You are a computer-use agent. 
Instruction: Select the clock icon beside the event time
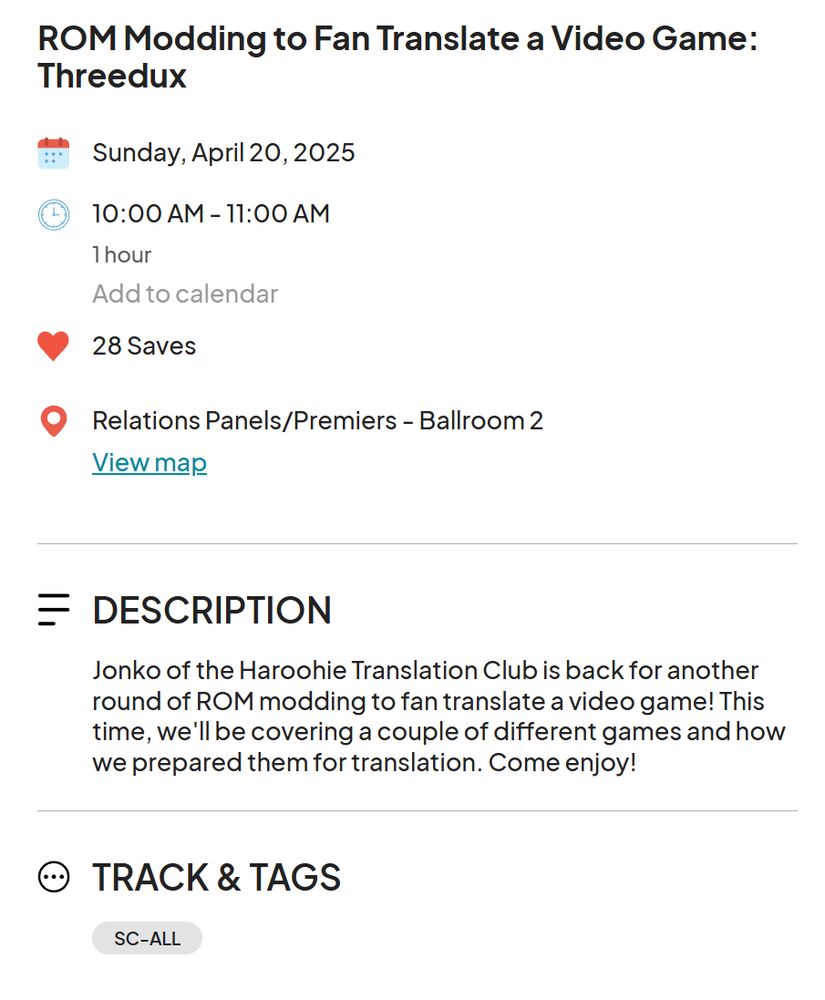(52, 213)
